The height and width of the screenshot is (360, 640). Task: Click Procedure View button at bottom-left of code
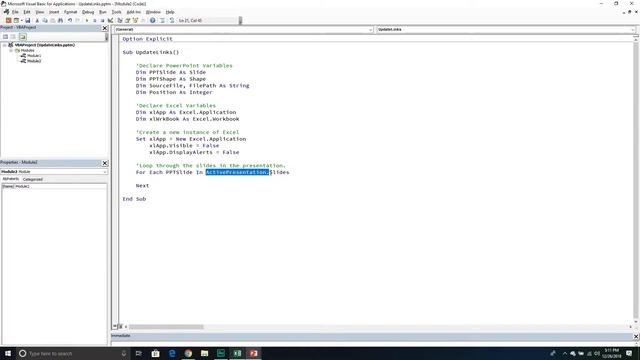pyautogui.click(x=114, y=327)
